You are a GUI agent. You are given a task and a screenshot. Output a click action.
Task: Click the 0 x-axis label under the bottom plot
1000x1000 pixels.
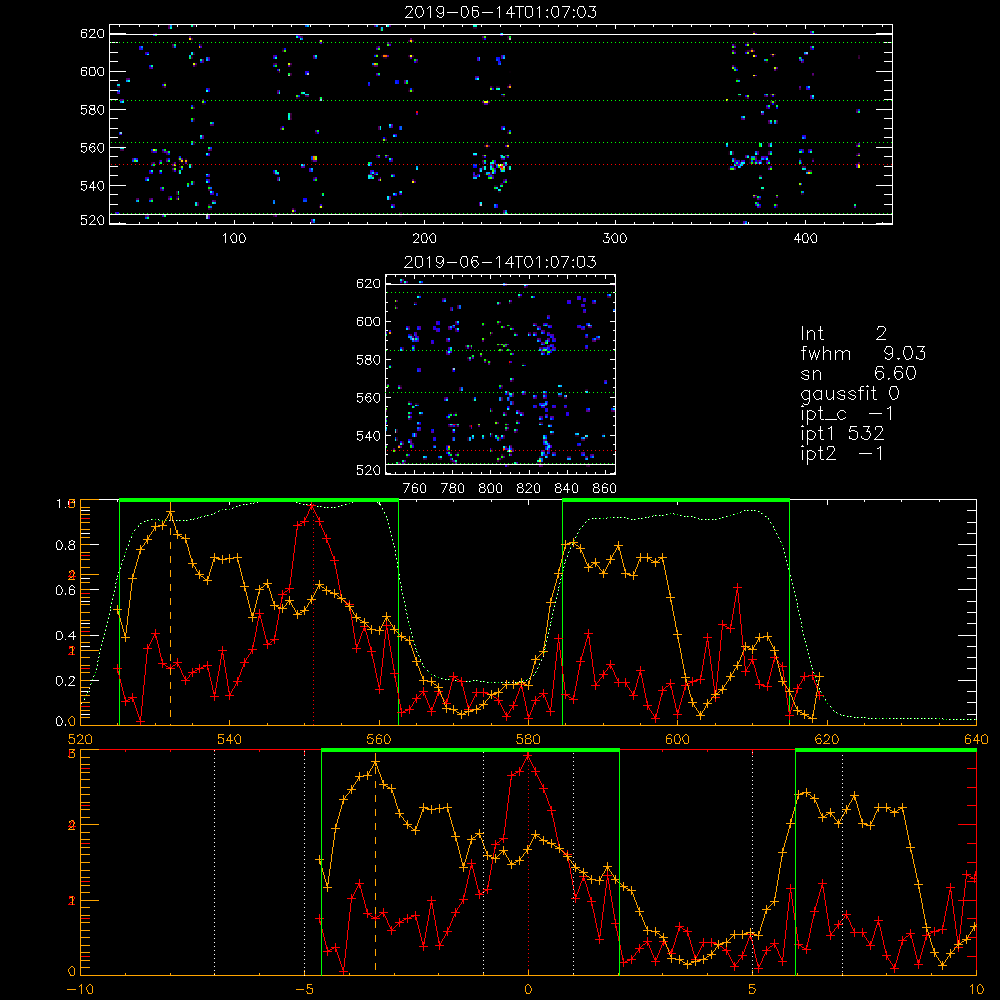(x=528, y=990)
